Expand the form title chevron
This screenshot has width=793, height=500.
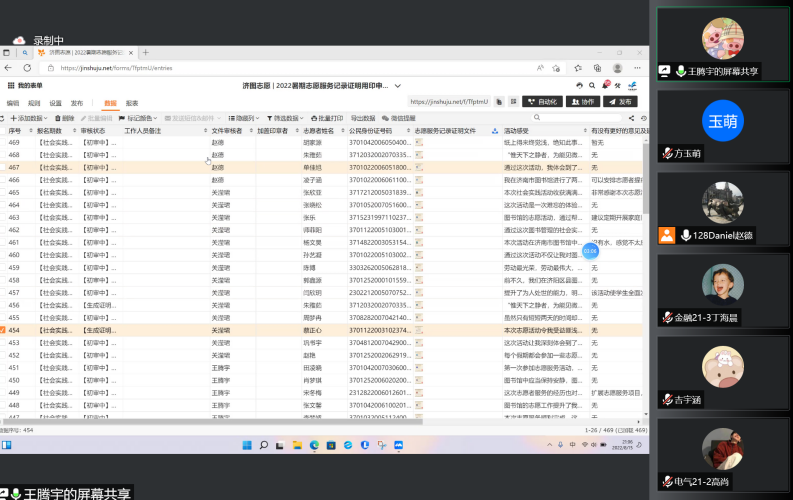397,87
